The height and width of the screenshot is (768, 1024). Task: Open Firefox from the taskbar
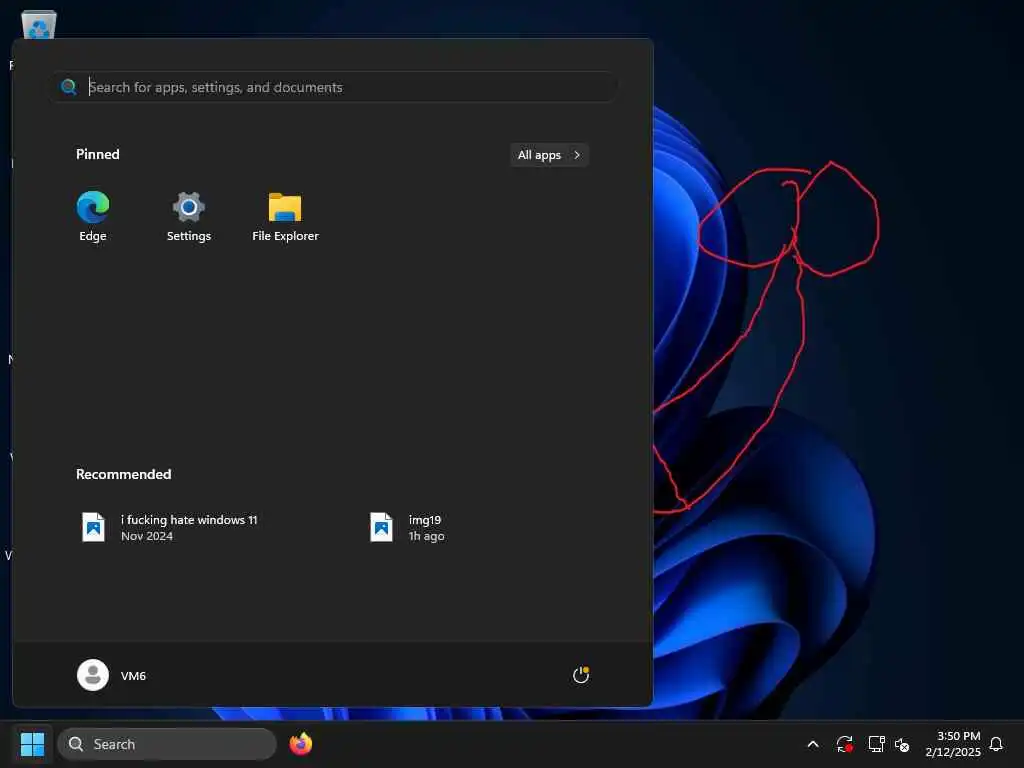pyautogui.click(x=301, y=744)
